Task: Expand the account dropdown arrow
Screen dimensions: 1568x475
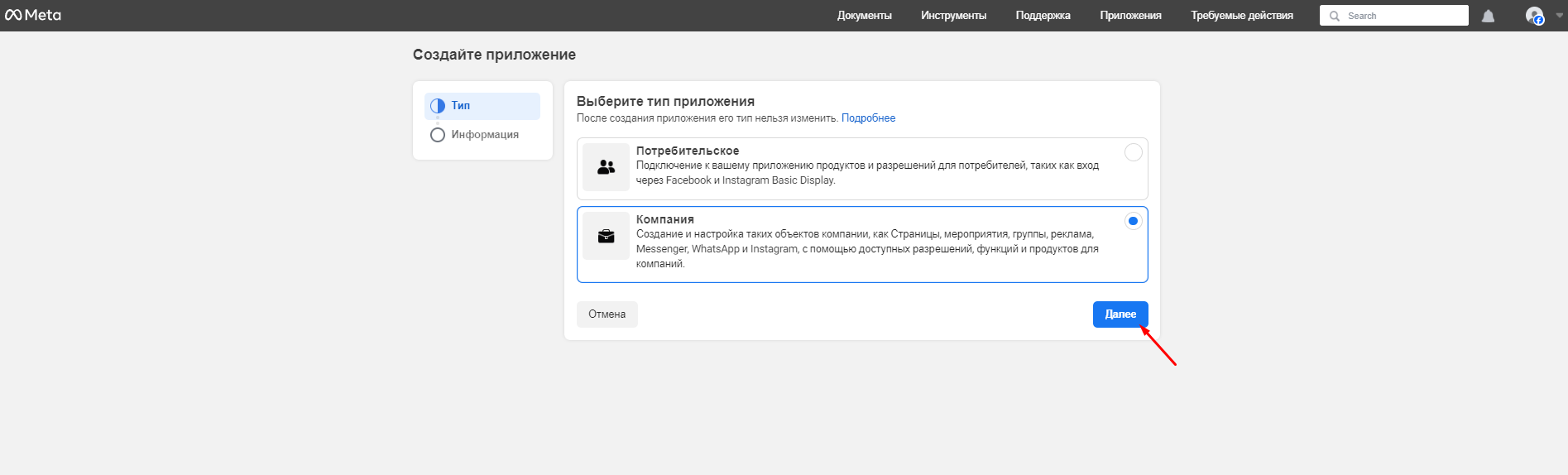Action: pyautogui.click(x=1559, y=16)
